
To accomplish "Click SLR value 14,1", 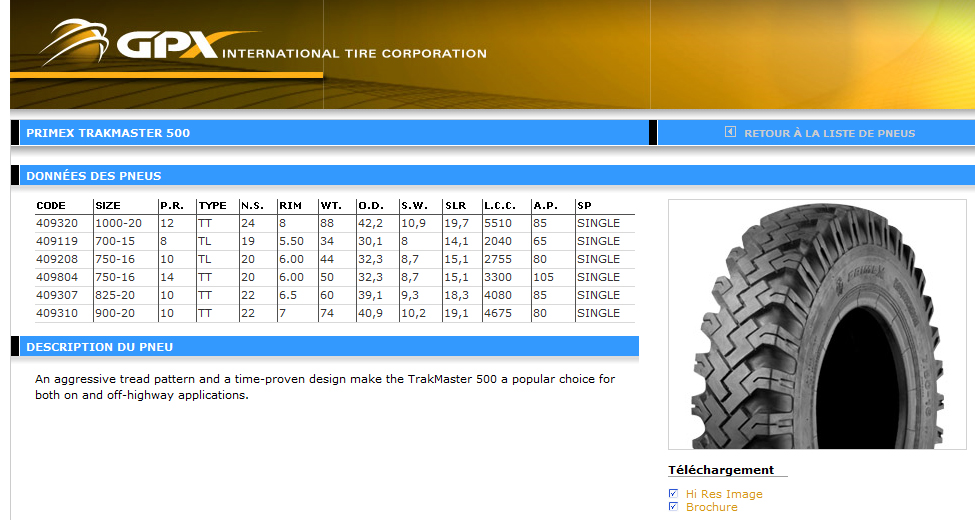I will click(x=456, y=241).
